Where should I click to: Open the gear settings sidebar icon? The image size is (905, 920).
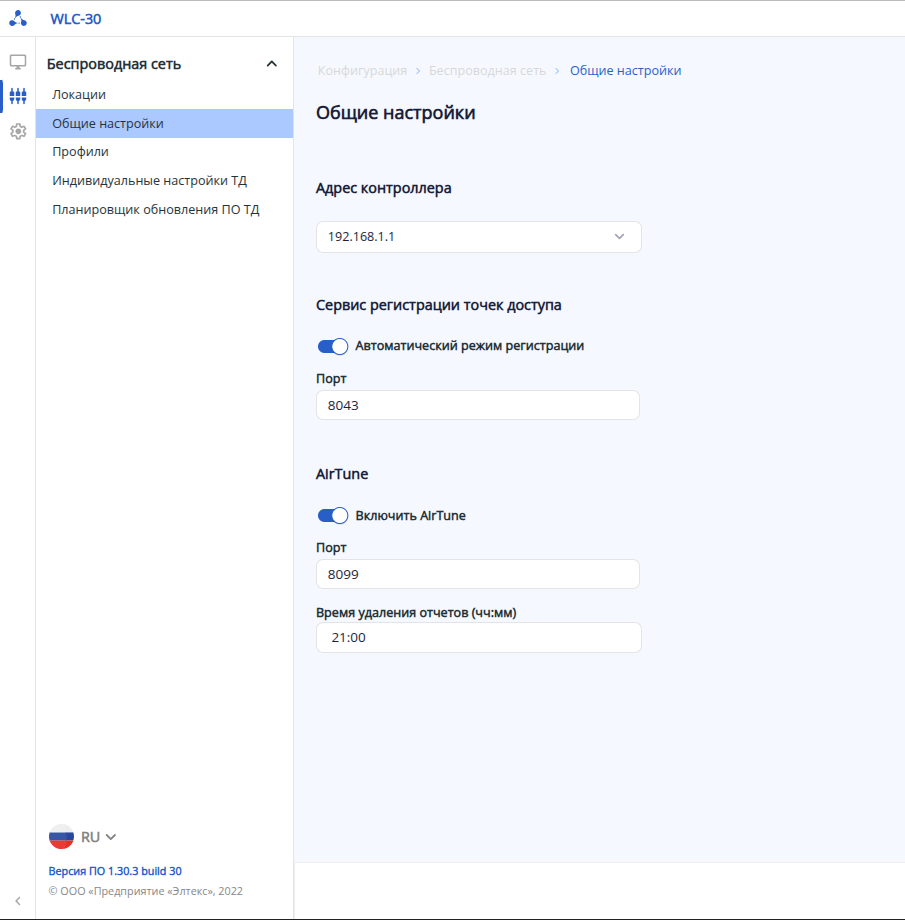pyautogui.click(x=18, y=131)
